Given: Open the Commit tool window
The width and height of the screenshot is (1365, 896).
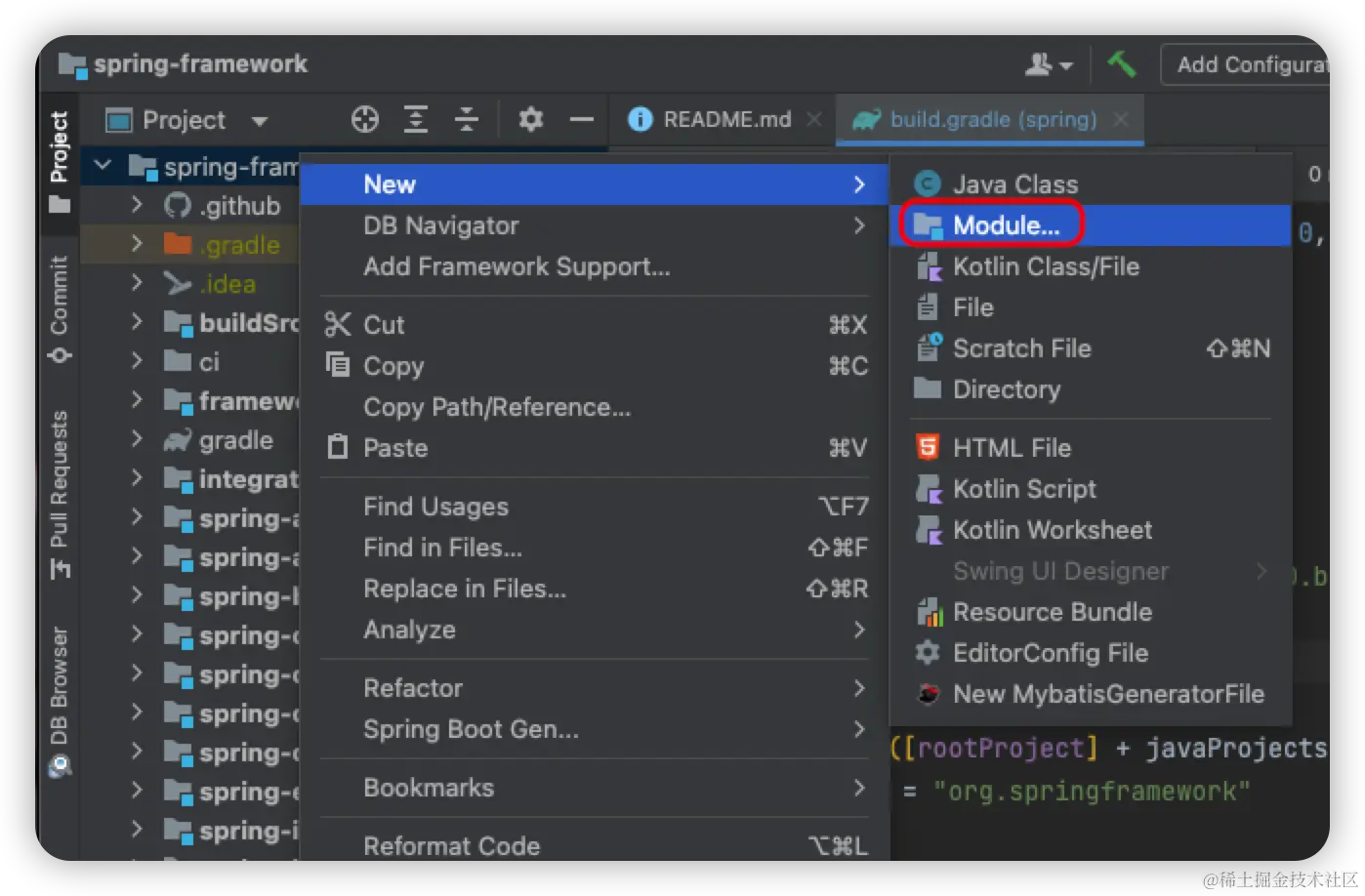Looking at the screenshot, I should (59, 308).
